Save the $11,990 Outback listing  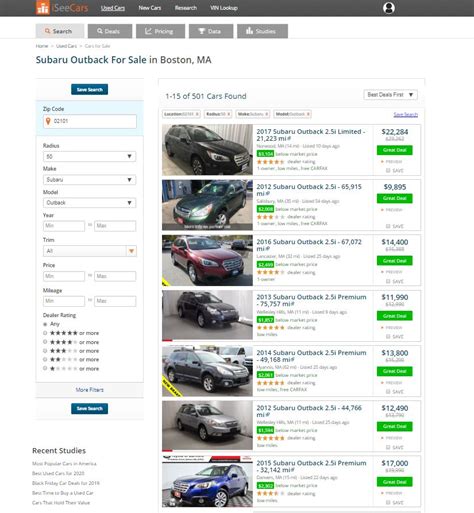pyautogui.click(x=395, y=337)
